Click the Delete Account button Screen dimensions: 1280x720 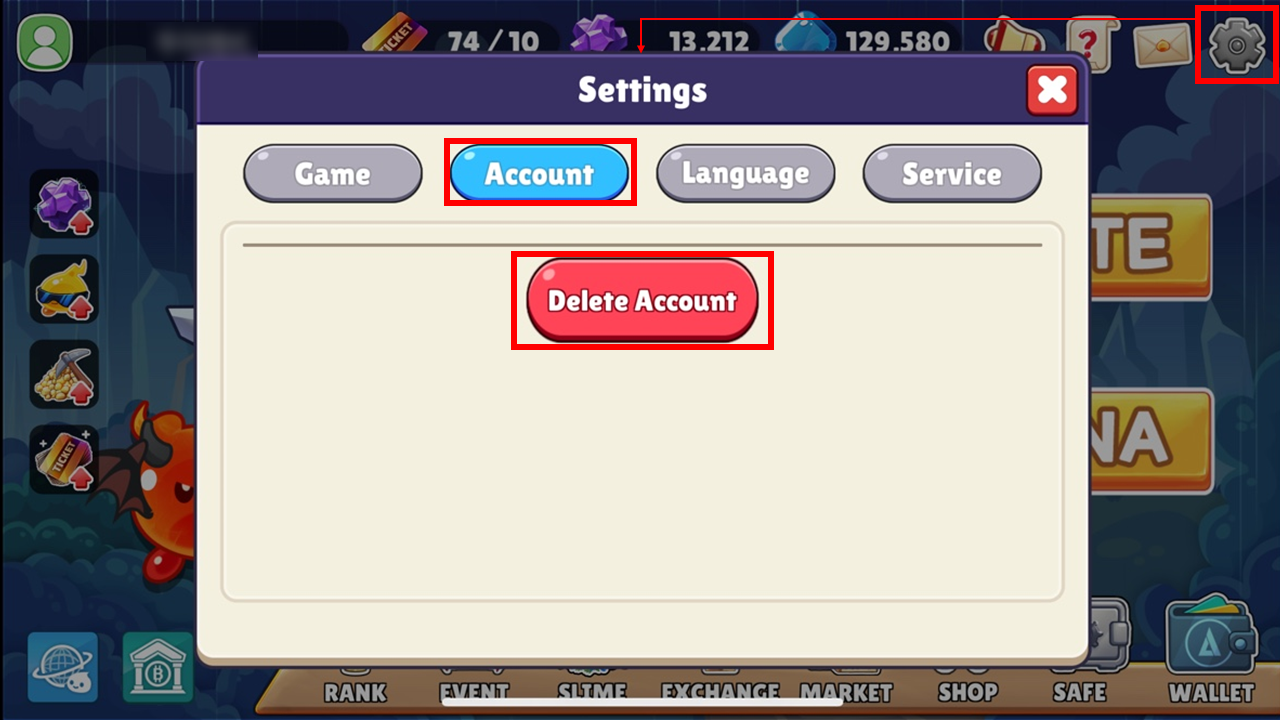[x=642, y=300]
